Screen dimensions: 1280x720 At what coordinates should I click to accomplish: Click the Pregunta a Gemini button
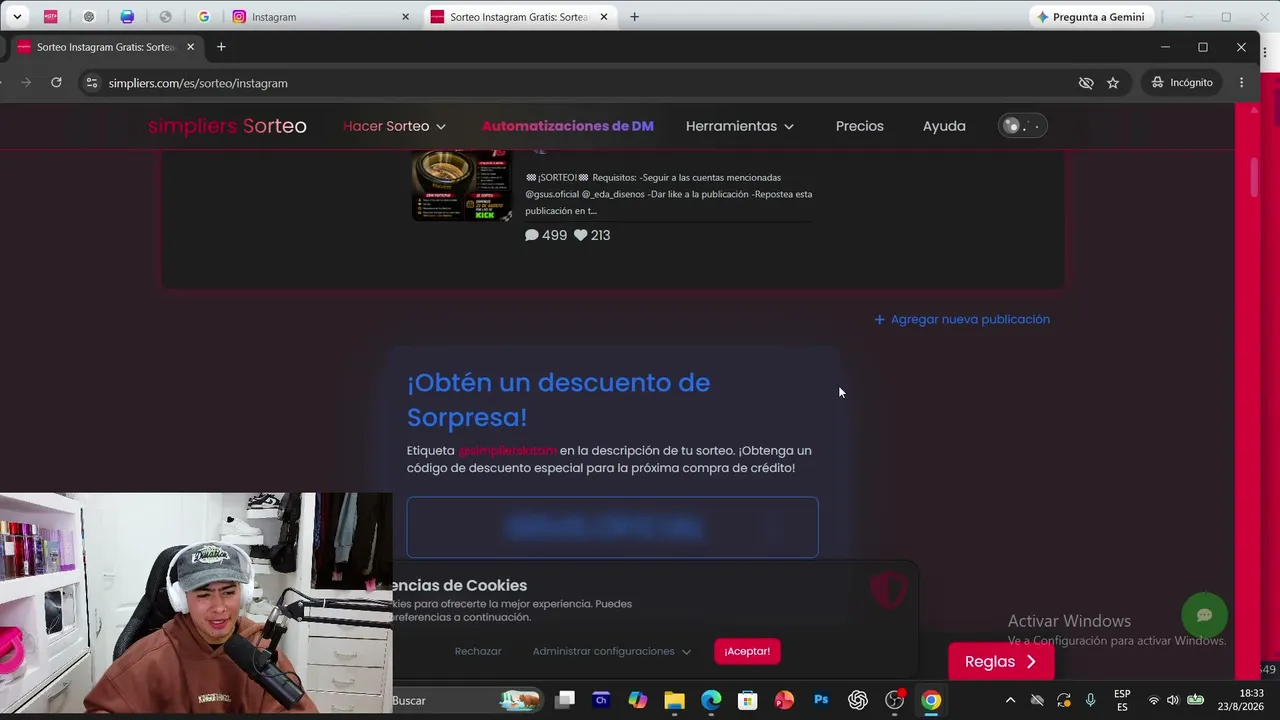coord(1091,17)
